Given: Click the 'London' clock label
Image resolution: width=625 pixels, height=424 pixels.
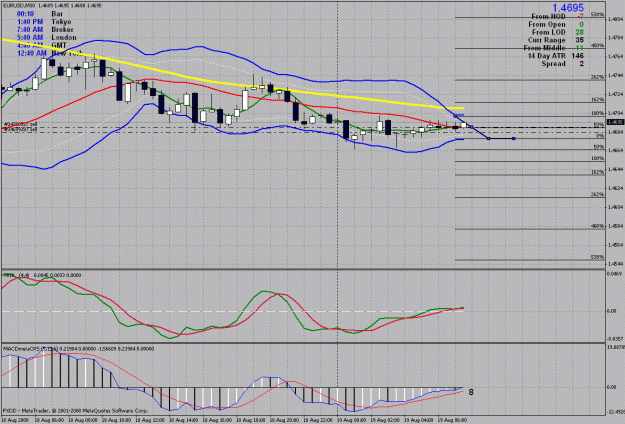Looking at the screenshot, I should [x=64, y=37].
